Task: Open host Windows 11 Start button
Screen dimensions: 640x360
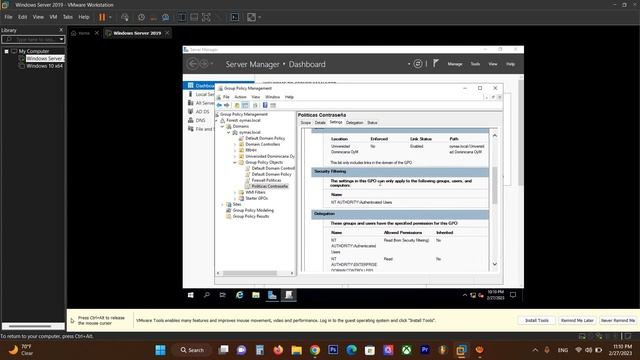Action: coord(161,350)
